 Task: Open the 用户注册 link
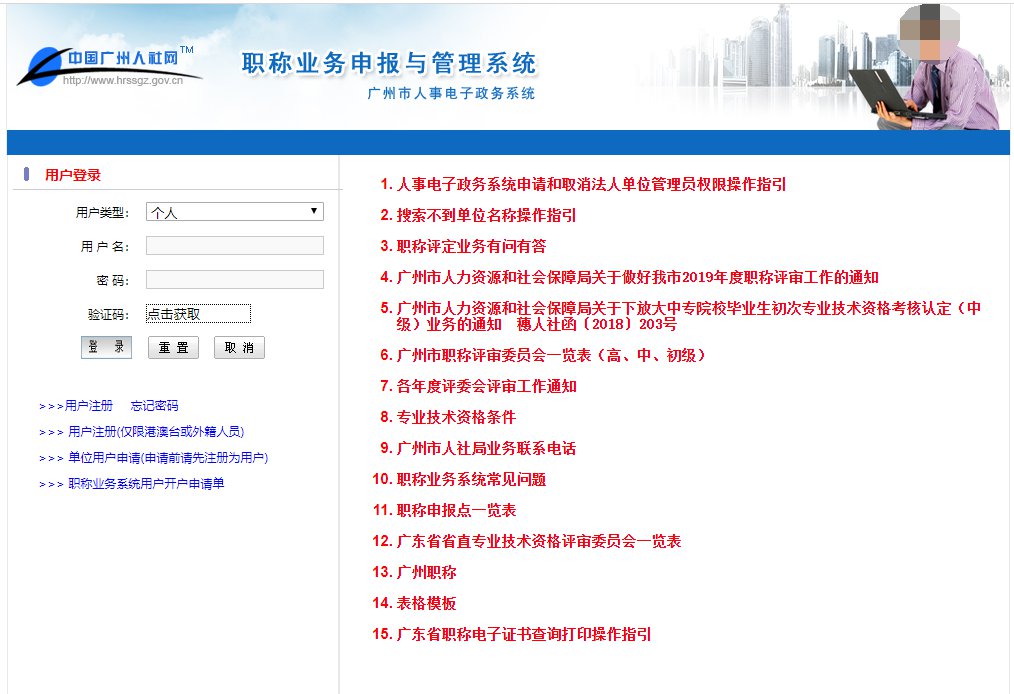point(89,406)
